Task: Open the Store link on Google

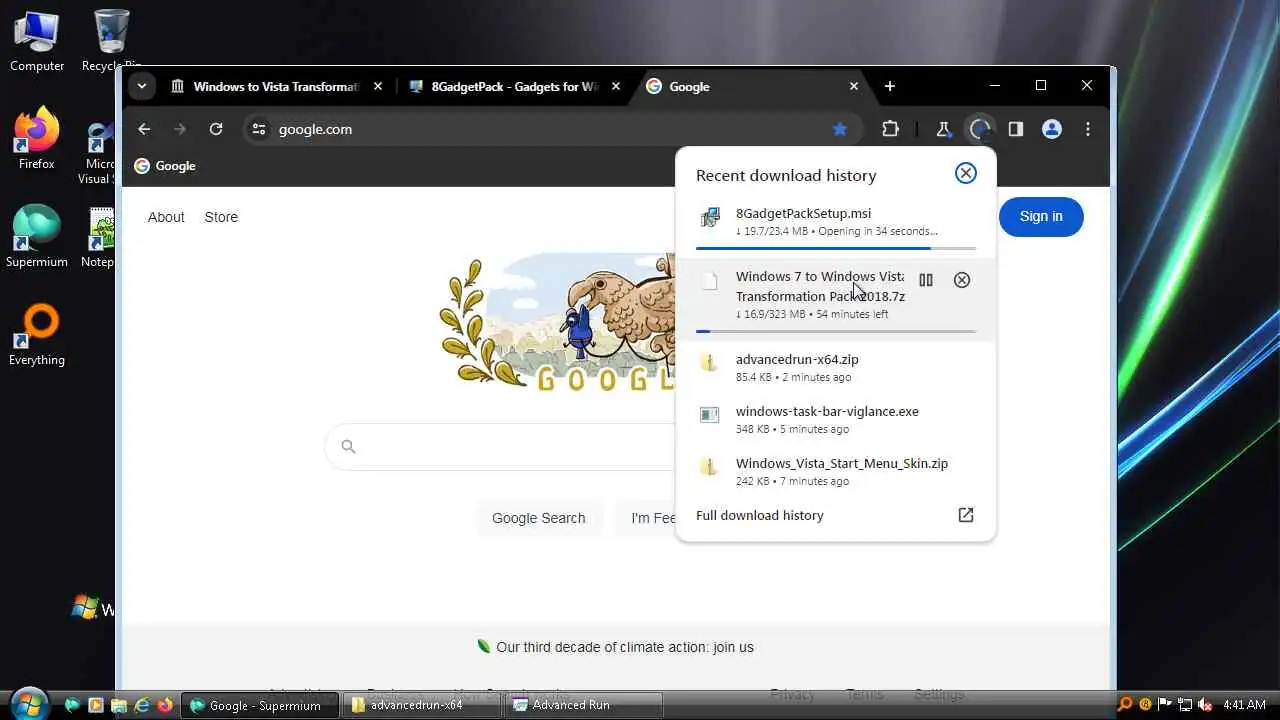Action: coord(221,217)
